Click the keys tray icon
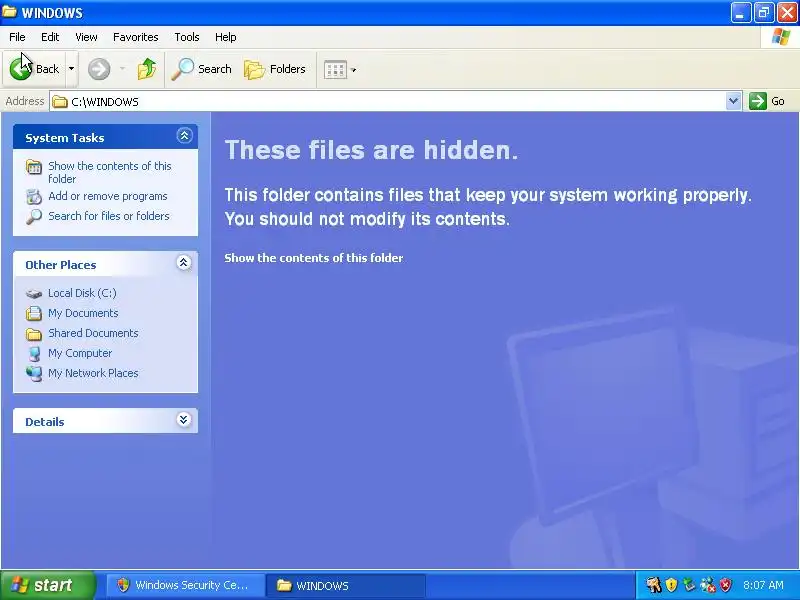 tap(653, 585)
